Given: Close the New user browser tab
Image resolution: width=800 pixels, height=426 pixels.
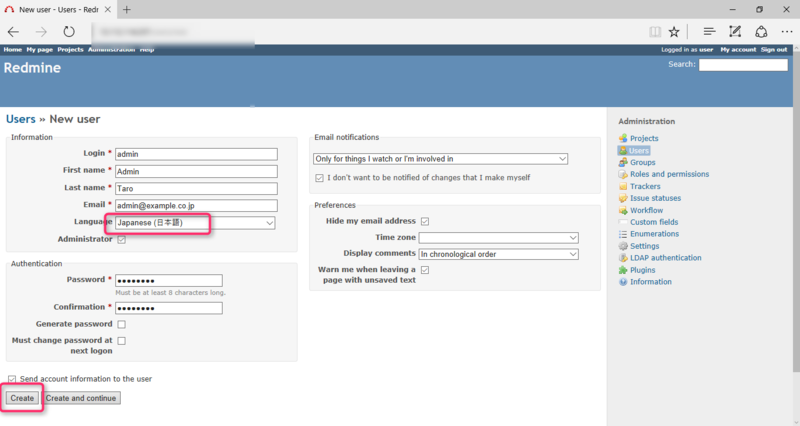Looking at the screenshot, I should coord(108,9).
